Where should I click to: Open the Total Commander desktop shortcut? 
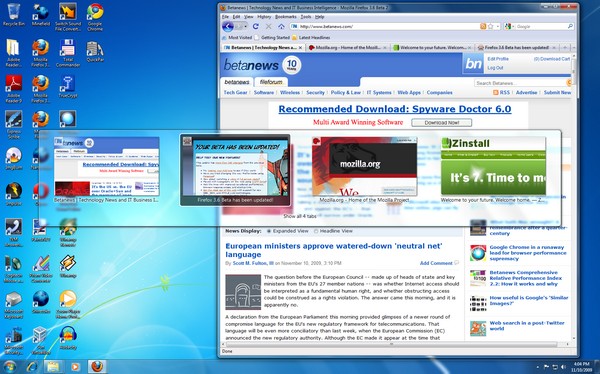coord(68,53)
